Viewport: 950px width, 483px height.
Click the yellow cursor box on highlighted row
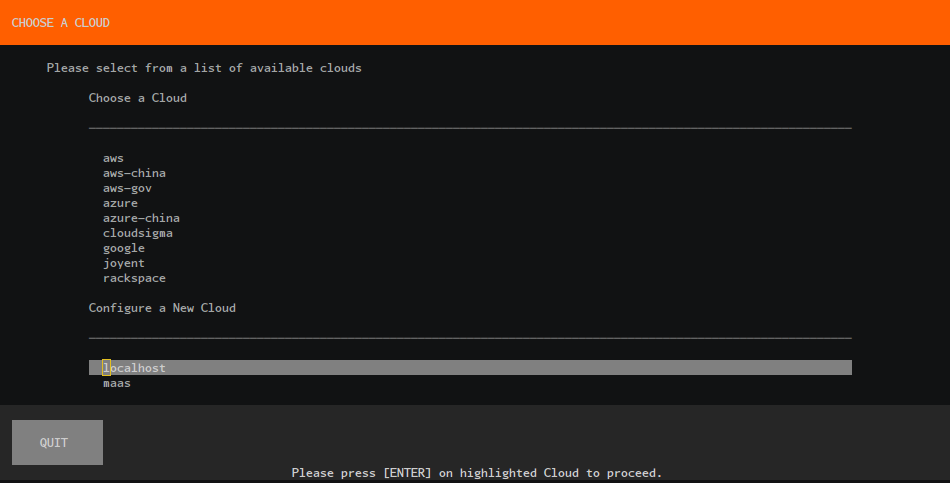(106, 368)
